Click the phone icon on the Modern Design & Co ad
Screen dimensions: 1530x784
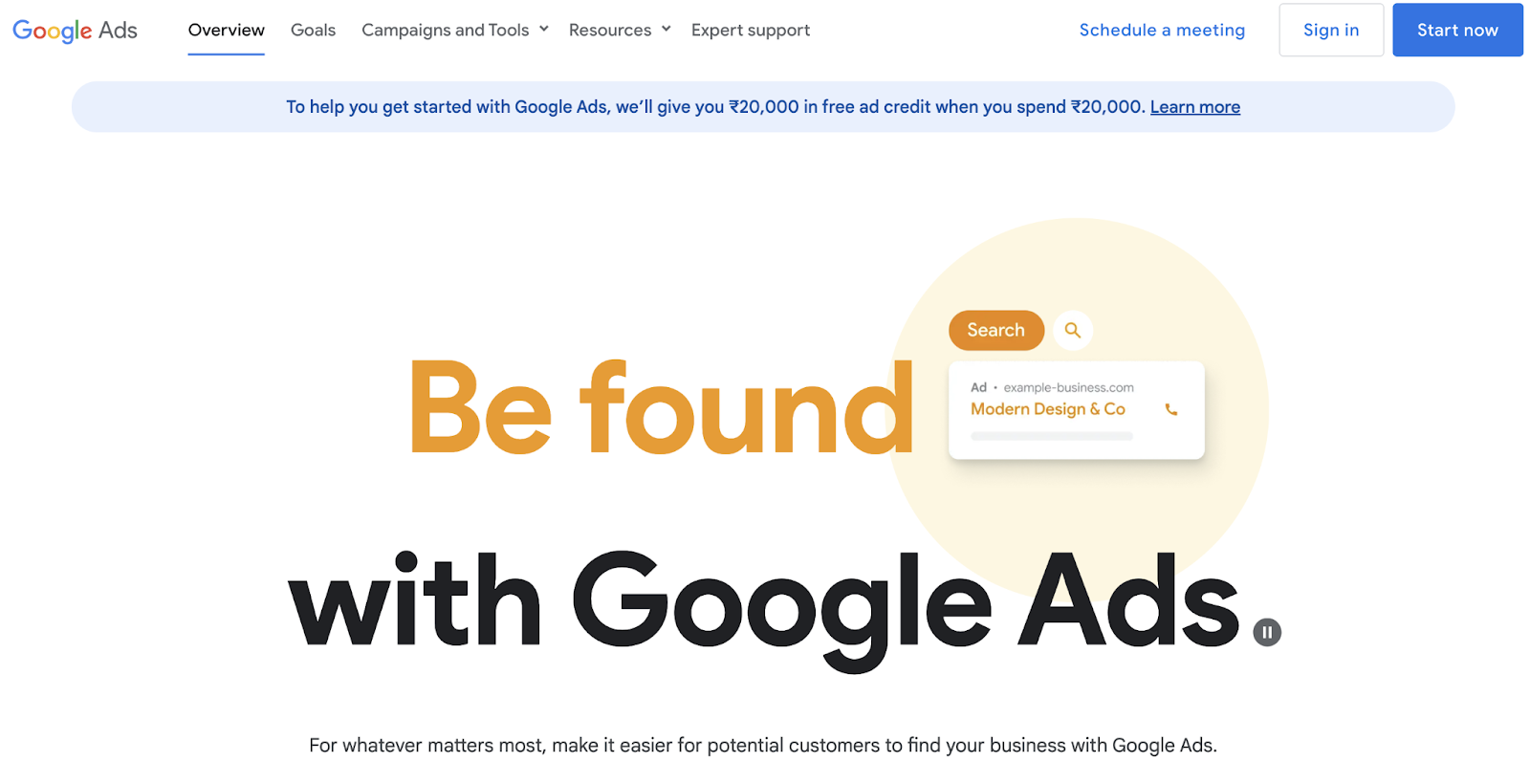click(x=1170, y=408)
